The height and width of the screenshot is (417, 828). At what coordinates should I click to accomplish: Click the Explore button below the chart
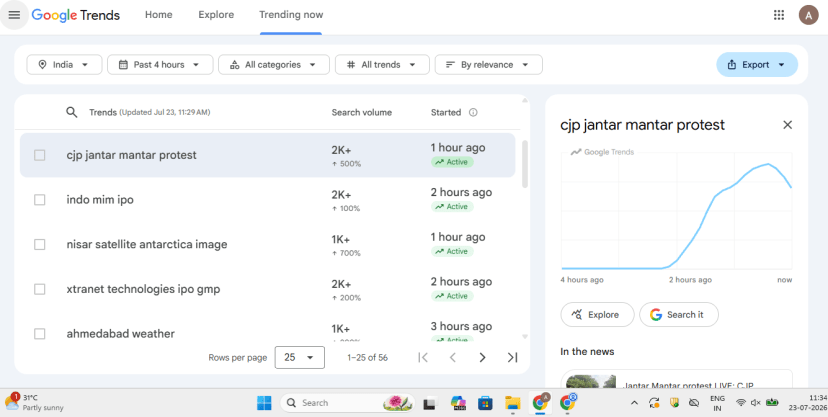point(597,315)
